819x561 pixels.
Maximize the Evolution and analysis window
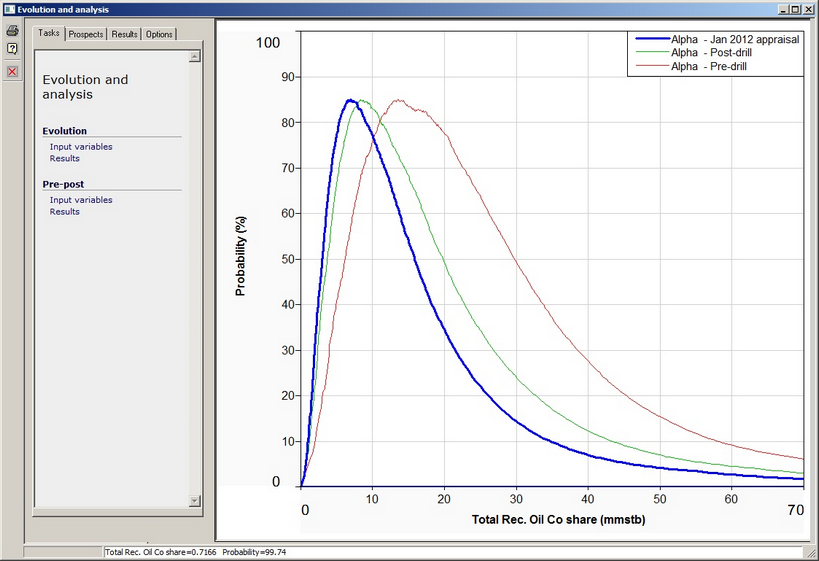(x=796, y=9)
